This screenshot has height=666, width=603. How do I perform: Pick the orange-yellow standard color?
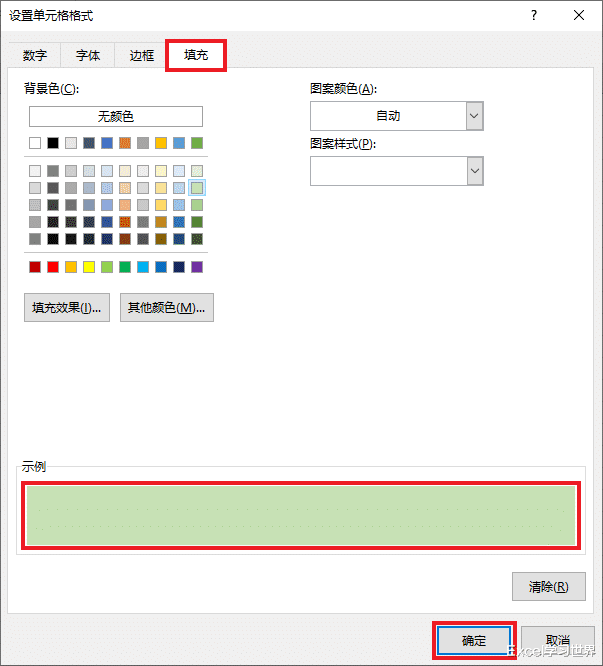[71, 267]
